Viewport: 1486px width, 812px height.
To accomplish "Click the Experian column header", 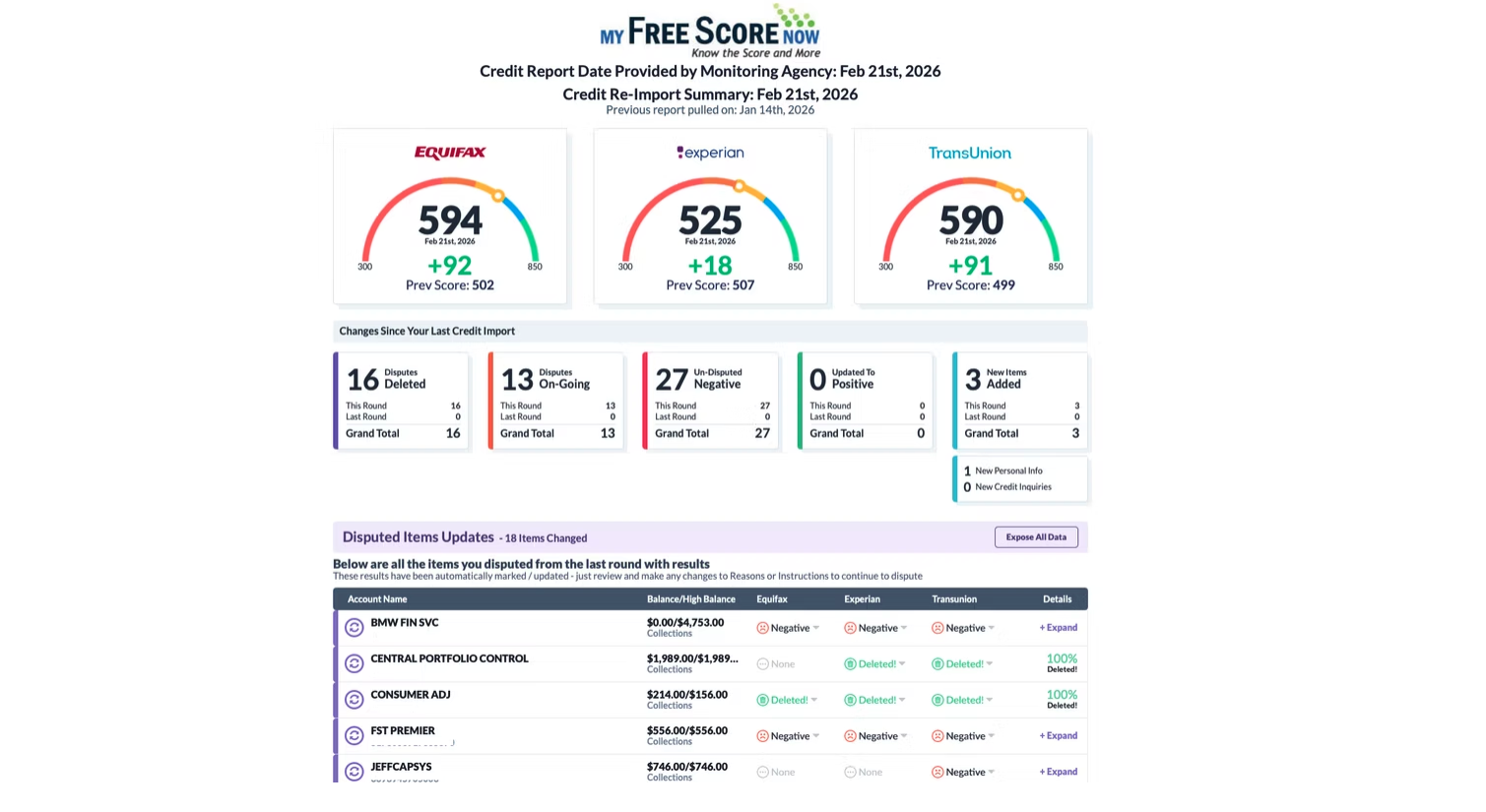I will pyautogui.click(x=862, y=599).
